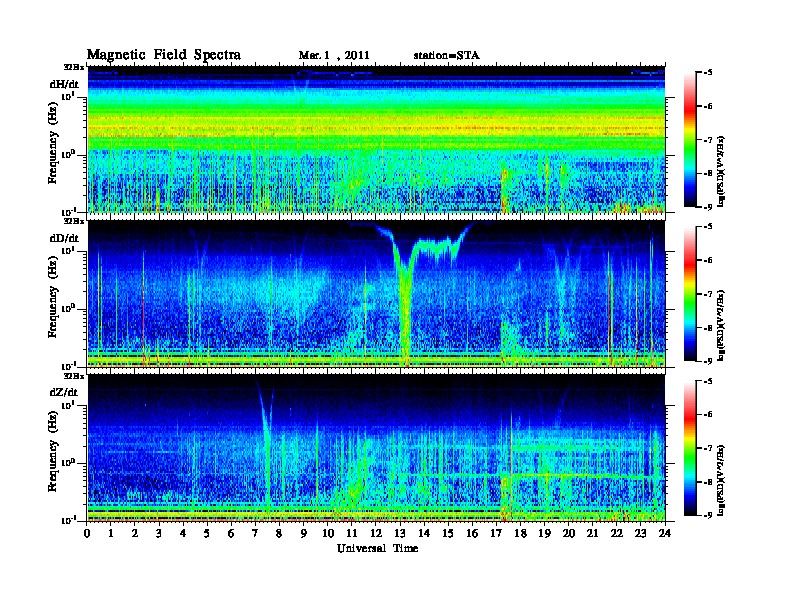Click the color scale bar beside the dH/dt panel
The height and width of the screenshot is (612, 792).
(x=690, y=140)
